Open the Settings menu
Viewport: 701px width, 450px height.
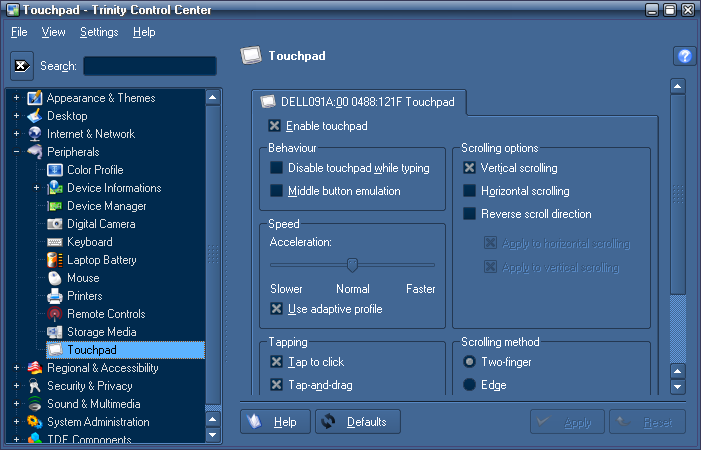(x=99, y=32)
